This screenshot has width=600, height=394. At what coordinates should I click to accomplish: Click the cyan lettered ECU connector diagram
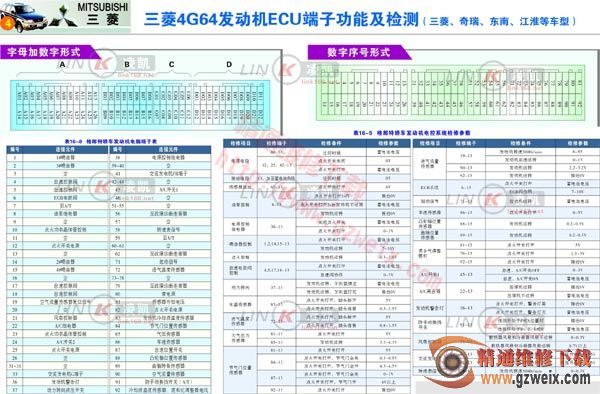[140, 104]
